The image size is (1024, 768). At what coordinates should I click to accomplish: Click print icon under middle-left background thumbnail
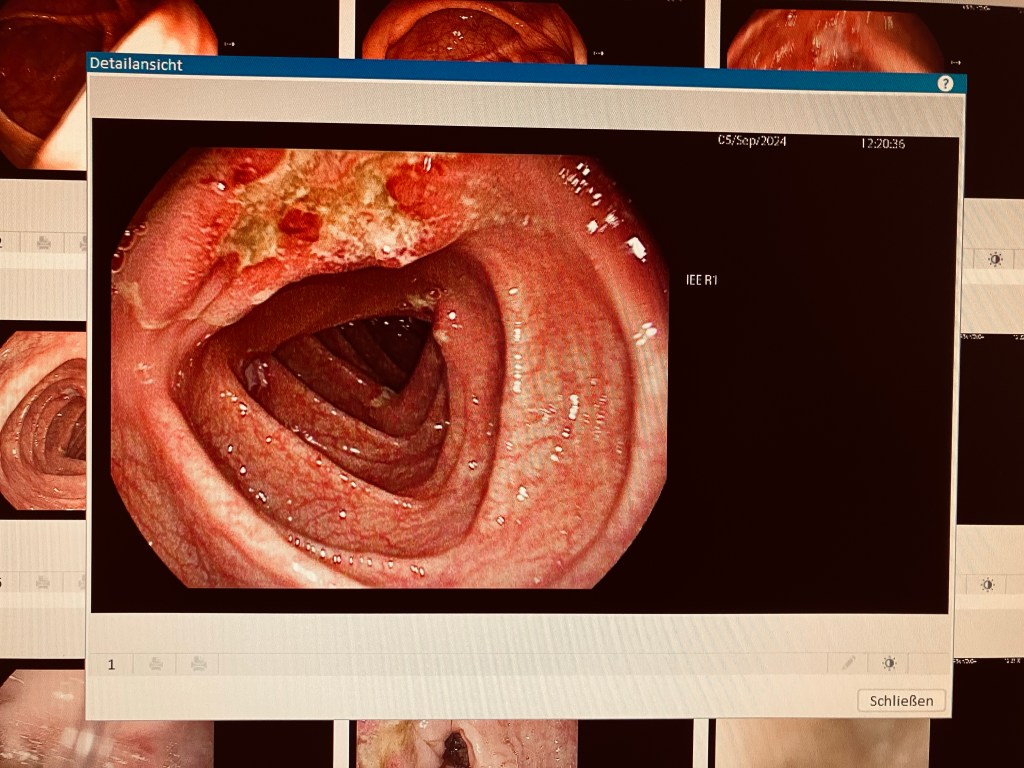coord(43,582)
